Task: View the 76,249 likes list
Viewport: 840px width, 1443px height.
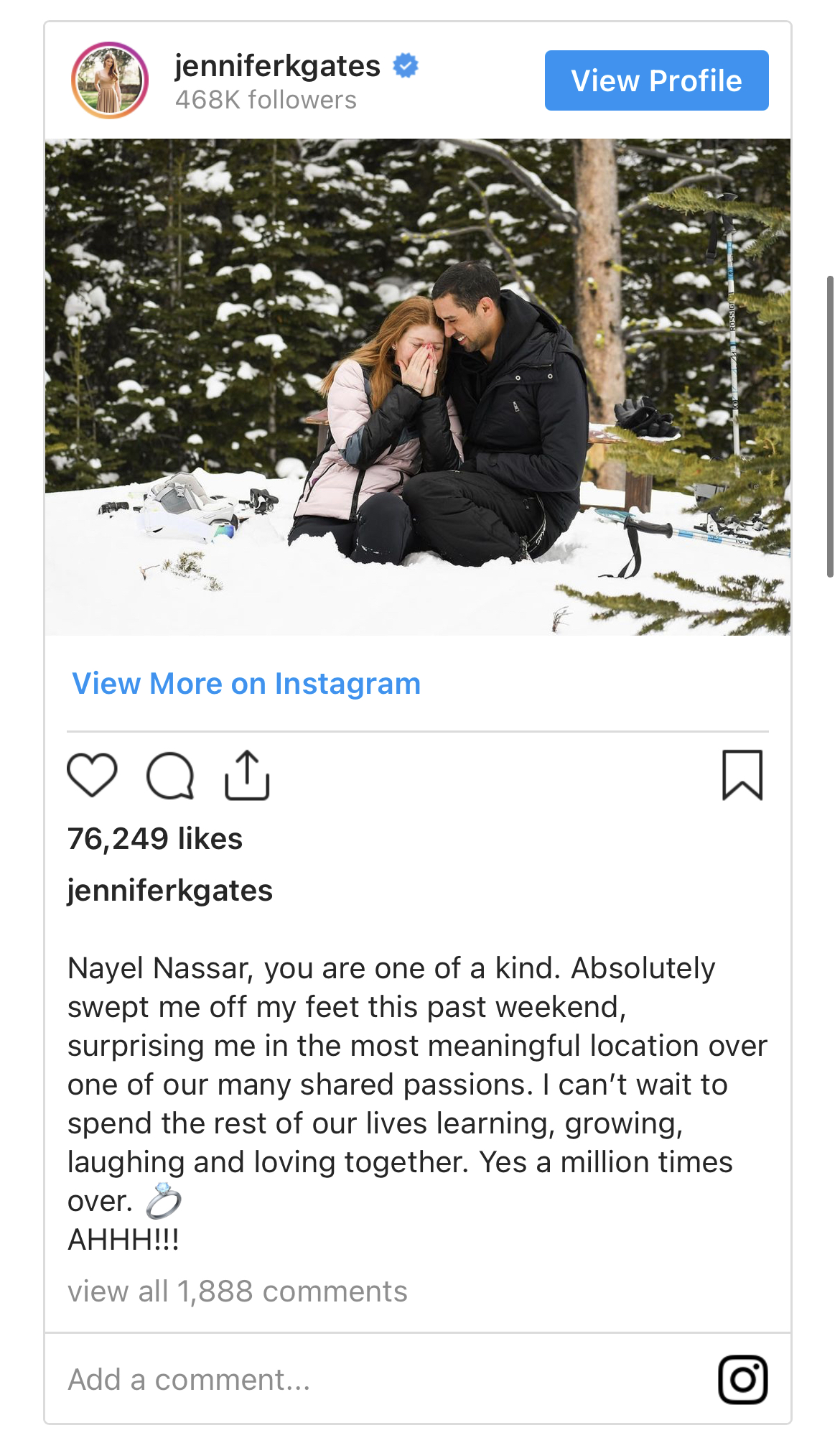Action: click(x=155, y=838)
